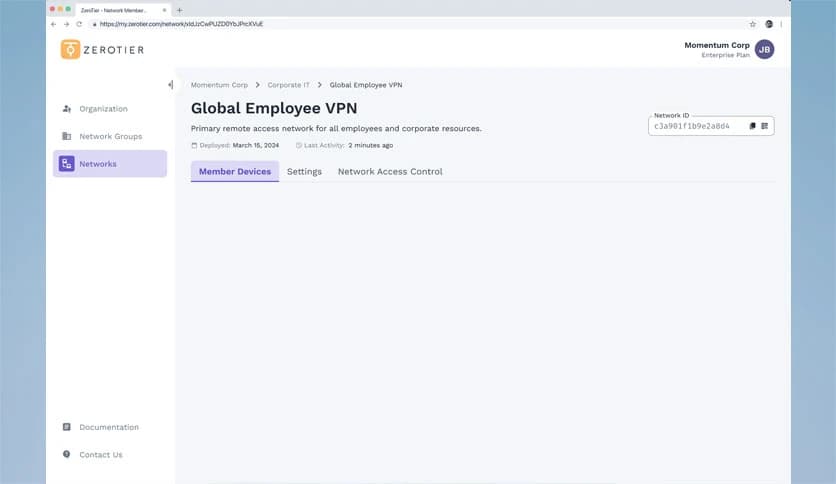This screenshot has height=484, width=836.
Task: Switch to the Settings tab
Action: click(x=304, y=172)
